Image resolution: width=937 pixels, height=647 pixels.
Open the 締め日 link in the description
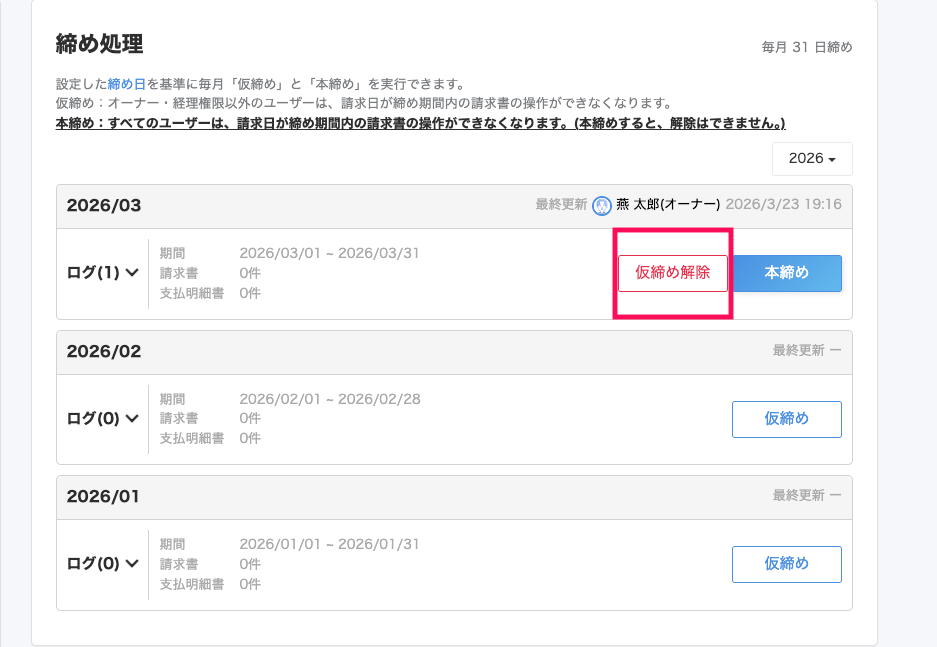(x=127, y=84)
